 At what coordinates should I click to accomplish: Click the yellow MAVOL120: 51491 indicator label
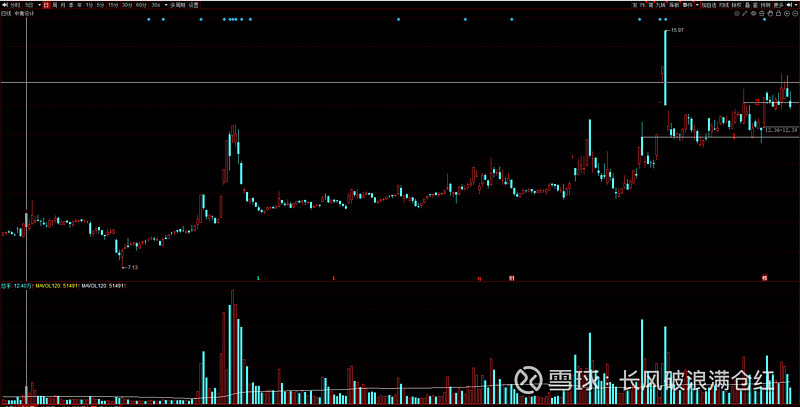57,286
